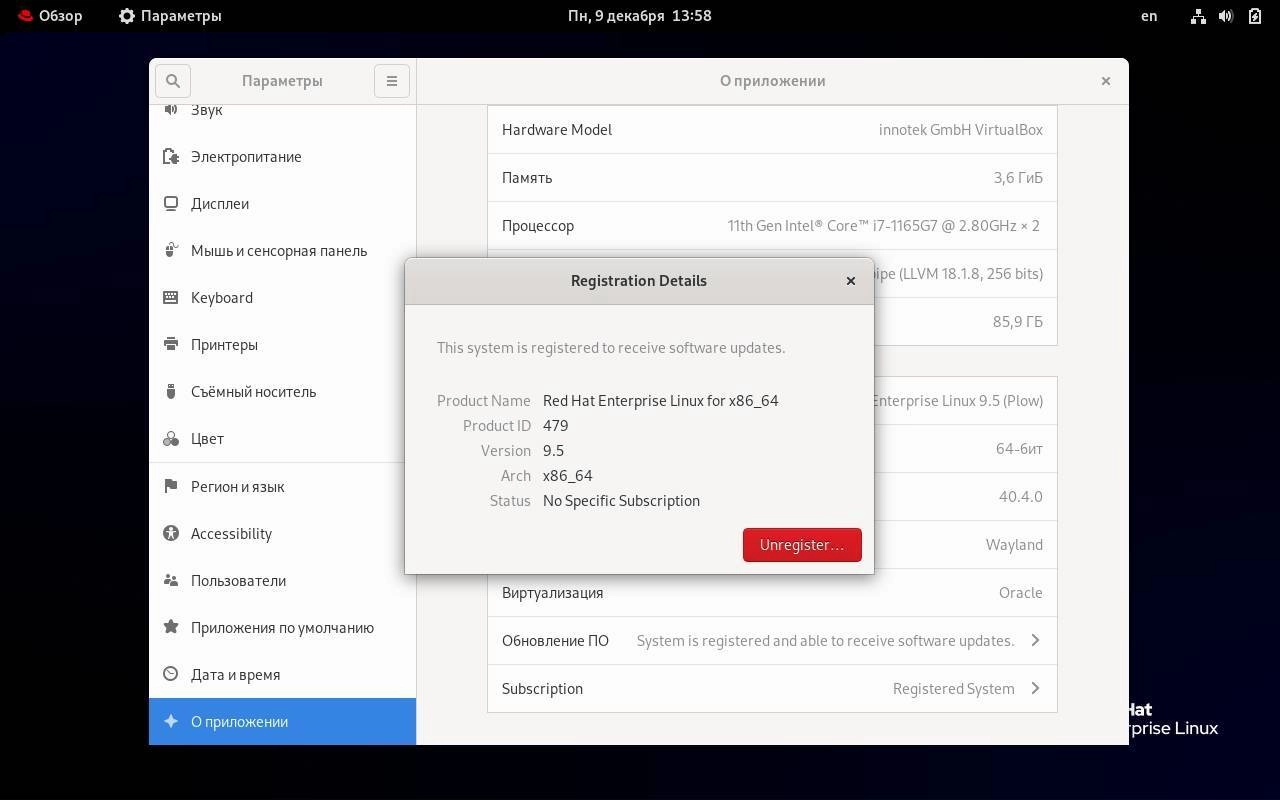1280x800 pixels.
Task: Open Обзор activities overview
Action: click(x=50, y=16)
